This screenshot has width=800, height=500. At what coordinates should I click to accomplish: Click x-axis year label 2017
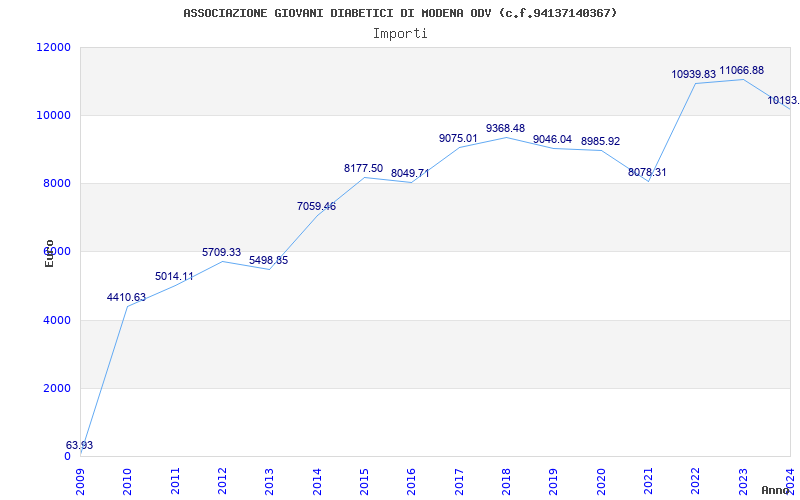[459, 481]
